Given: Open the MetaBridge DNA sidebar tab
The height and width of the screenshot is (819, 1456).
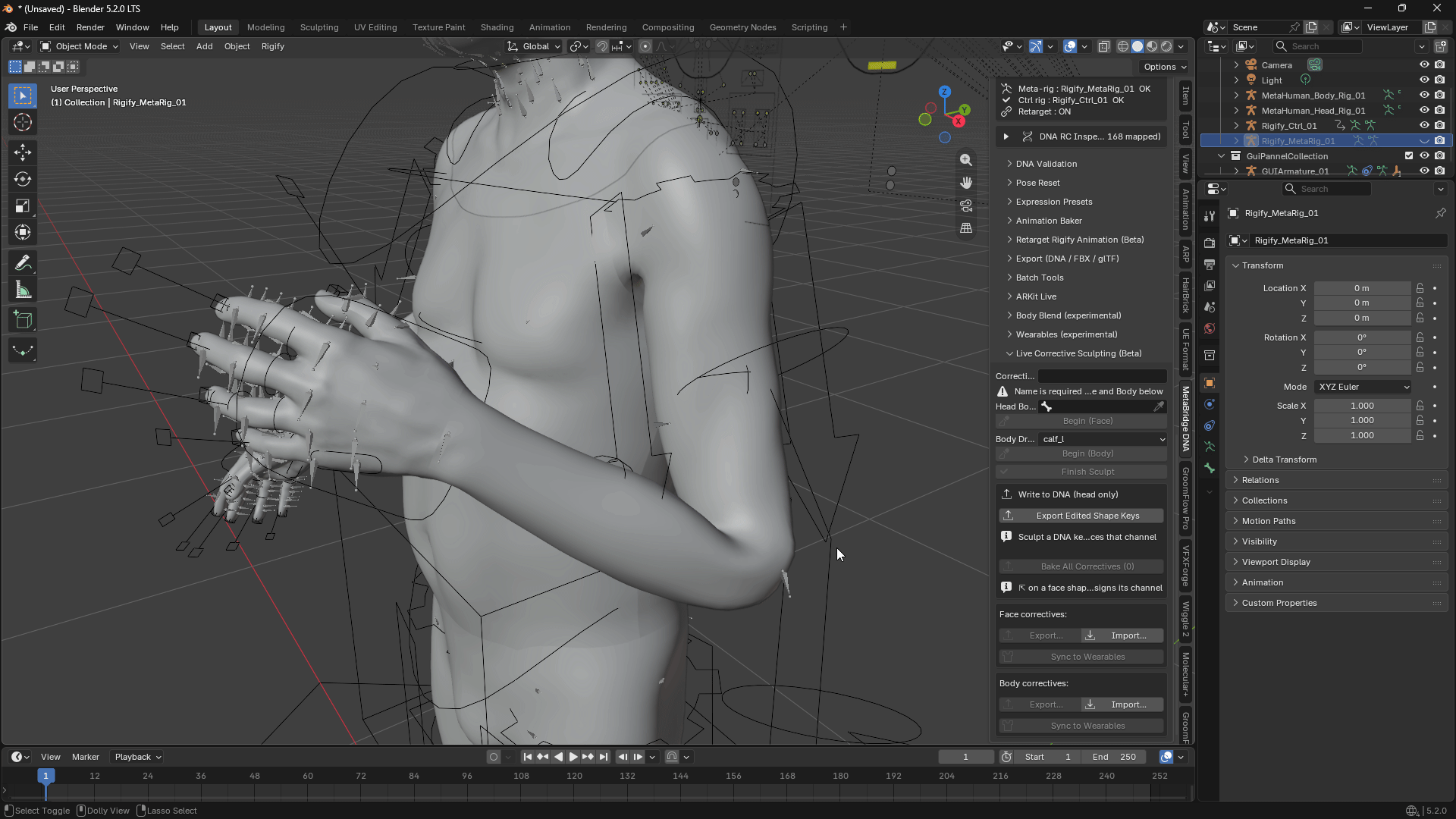Looking at the screenshot, I should click(1185, 419).
